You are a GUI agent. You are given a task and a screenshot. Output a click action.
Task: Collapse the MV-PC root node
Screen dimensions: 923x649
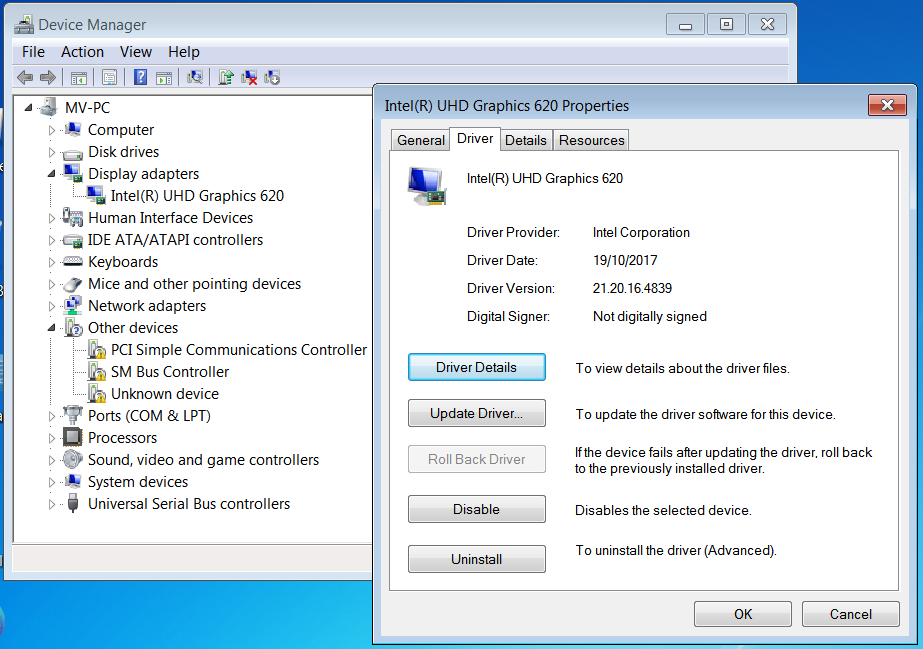click(x=28, y=108)
